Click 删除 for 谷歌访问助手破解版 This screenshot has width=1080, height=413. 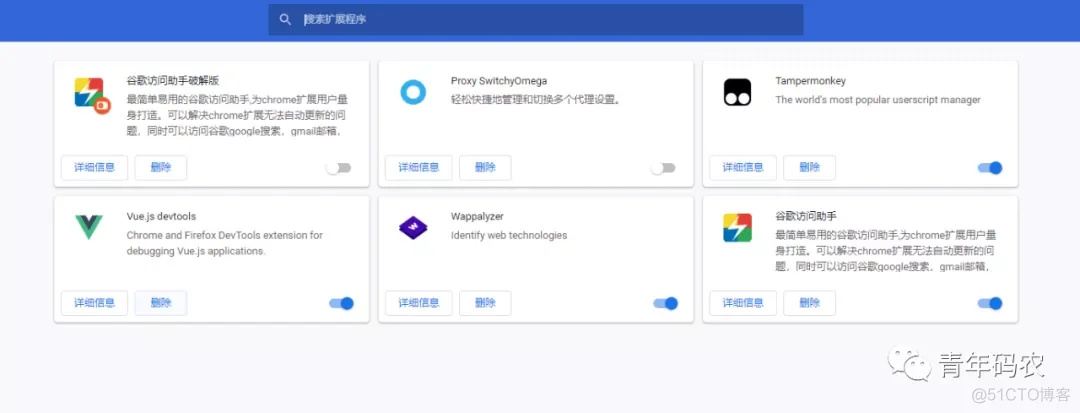click(160, 168)
